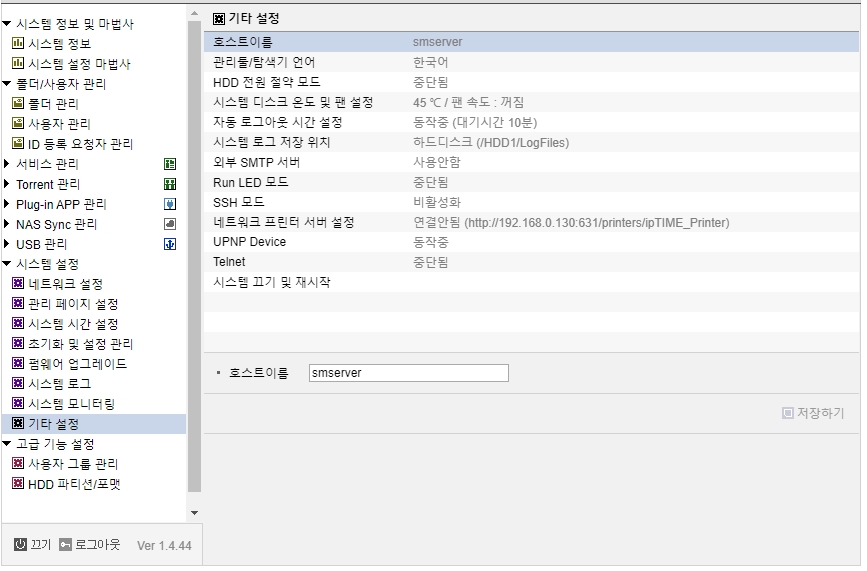Click the NAS Sync 관리 icon
Image resolution: width=867 pixels, height=571 pixels.
pos(170,224)
